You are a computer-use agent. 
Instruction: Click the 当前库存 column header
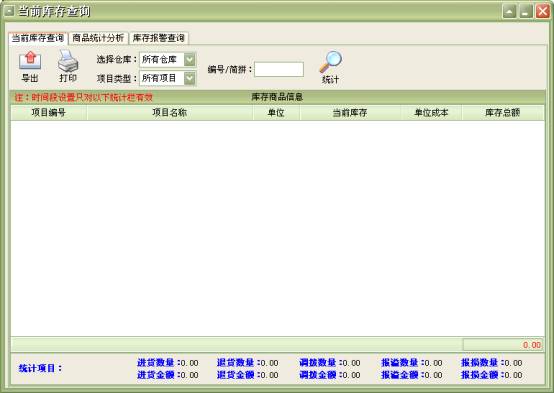click(350, 113)
